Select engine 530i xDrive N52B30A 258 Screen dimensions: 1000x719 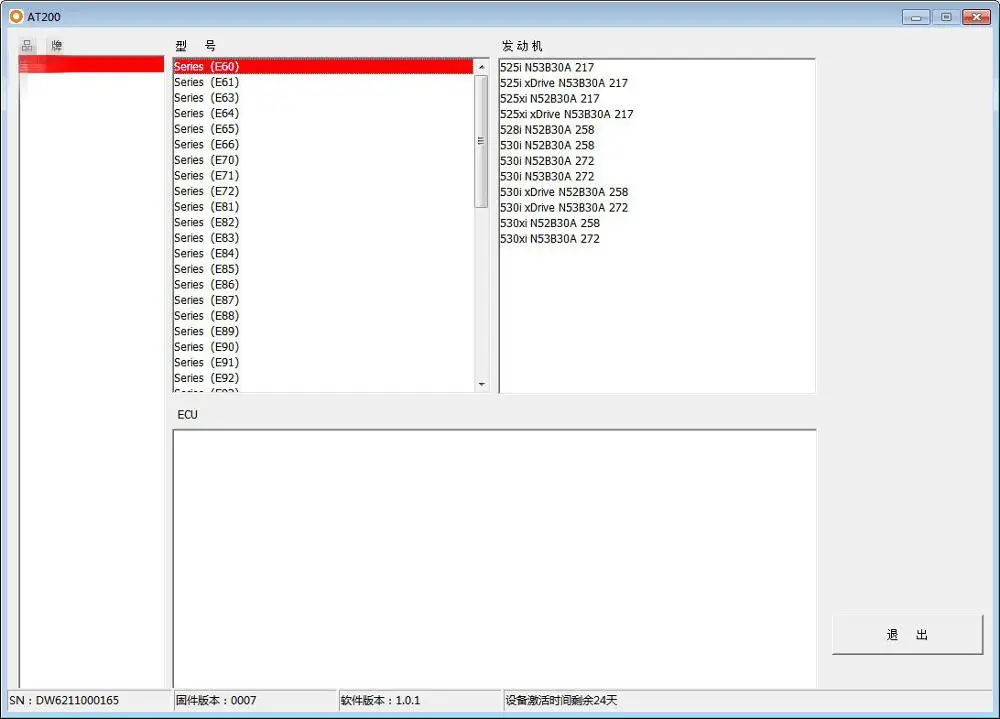[x=564, y=192]
